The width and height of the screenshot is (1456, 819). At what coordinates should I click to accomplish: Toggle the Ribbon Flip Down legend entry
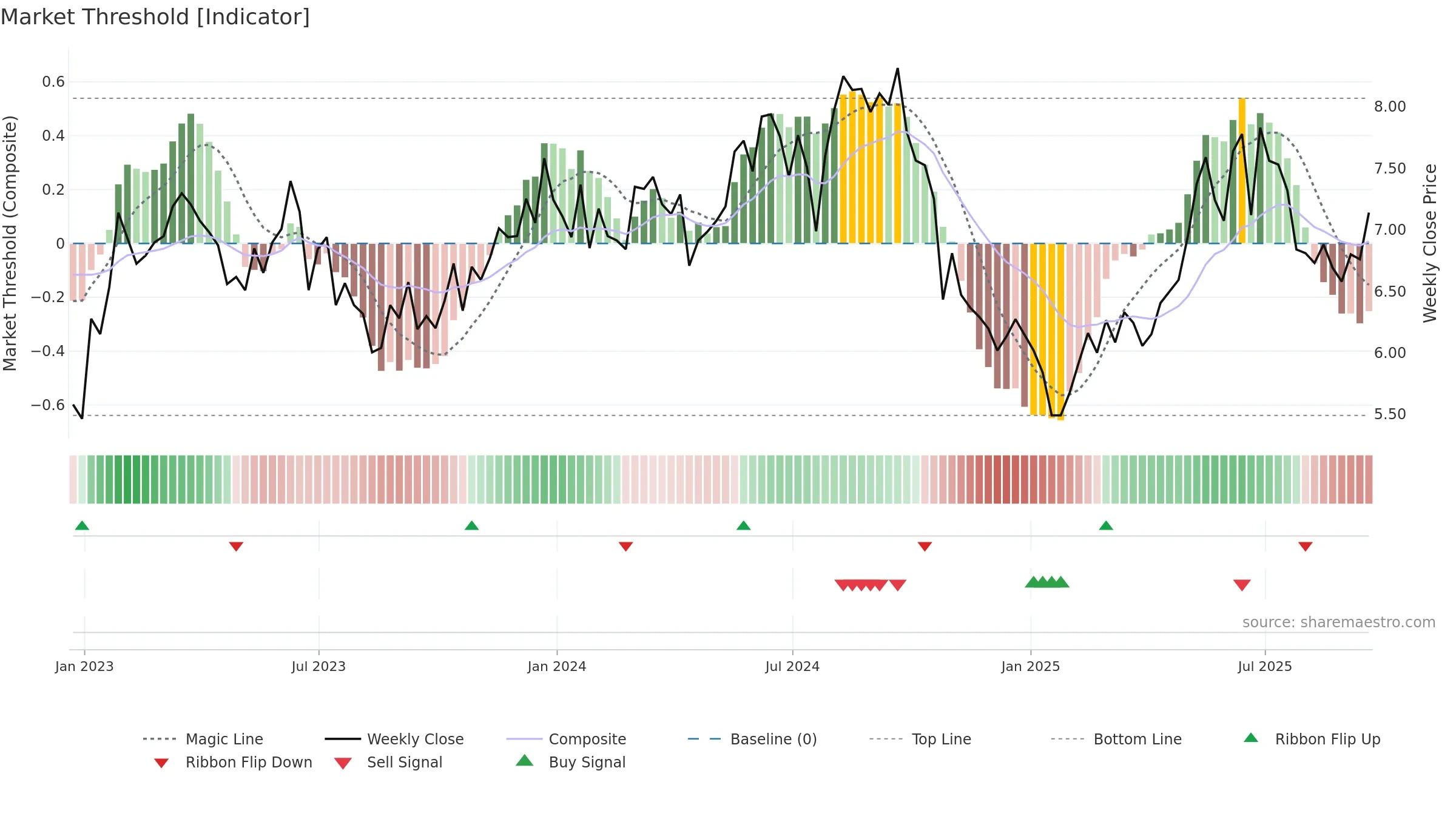click(x=232, y=762)
